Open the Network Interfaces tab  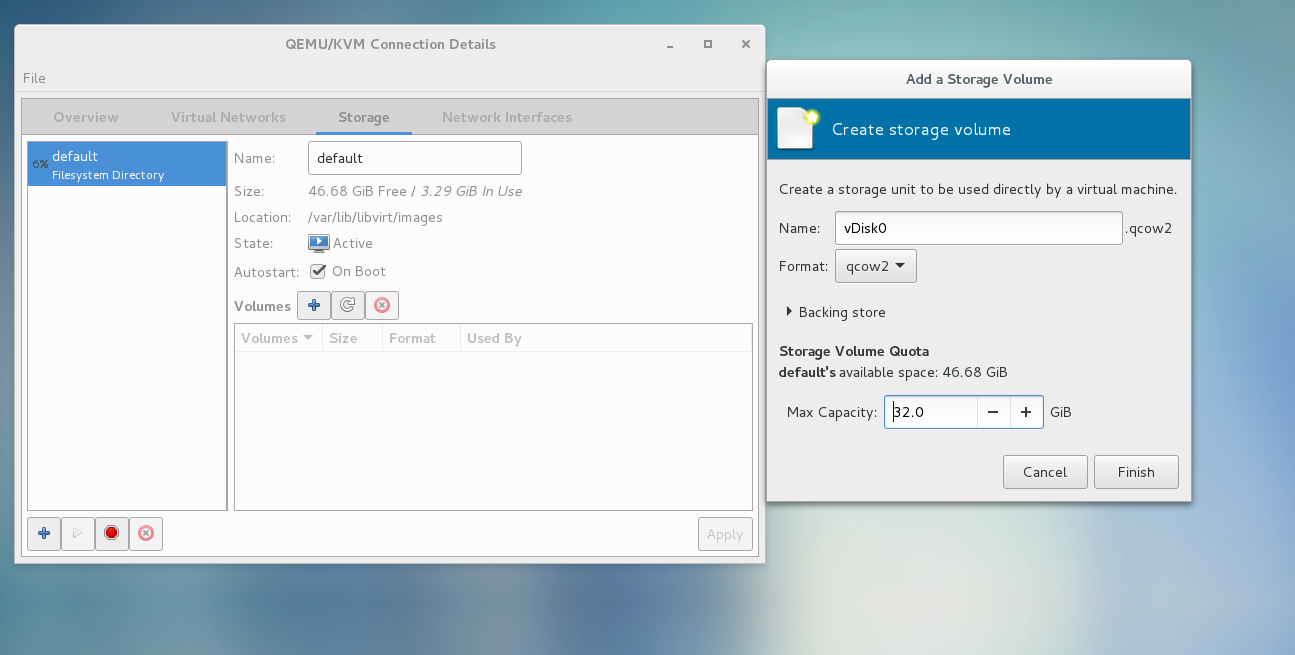point(507,117)
